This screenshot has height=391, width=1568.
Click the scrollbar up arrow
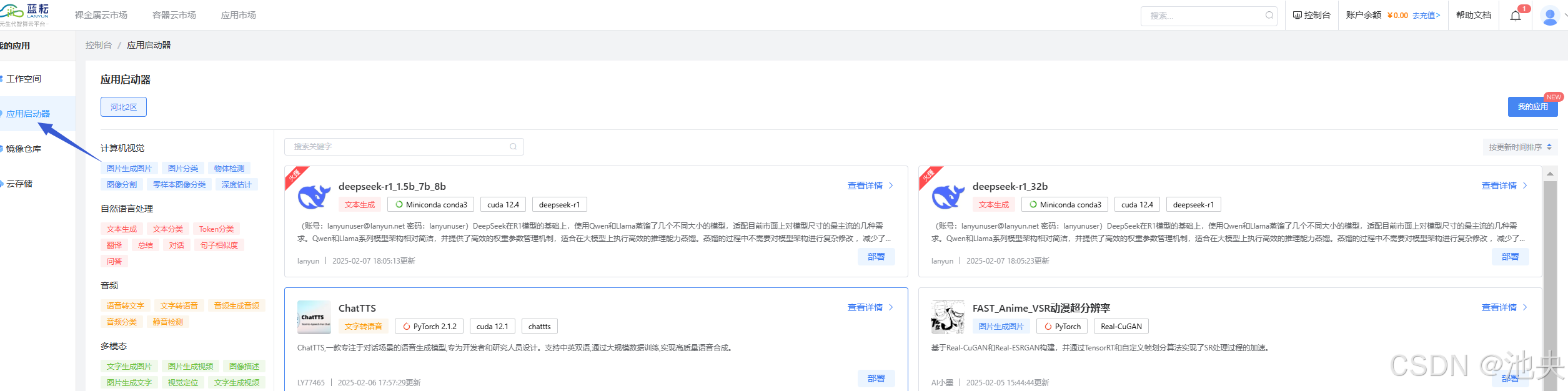coord(1550,173)
